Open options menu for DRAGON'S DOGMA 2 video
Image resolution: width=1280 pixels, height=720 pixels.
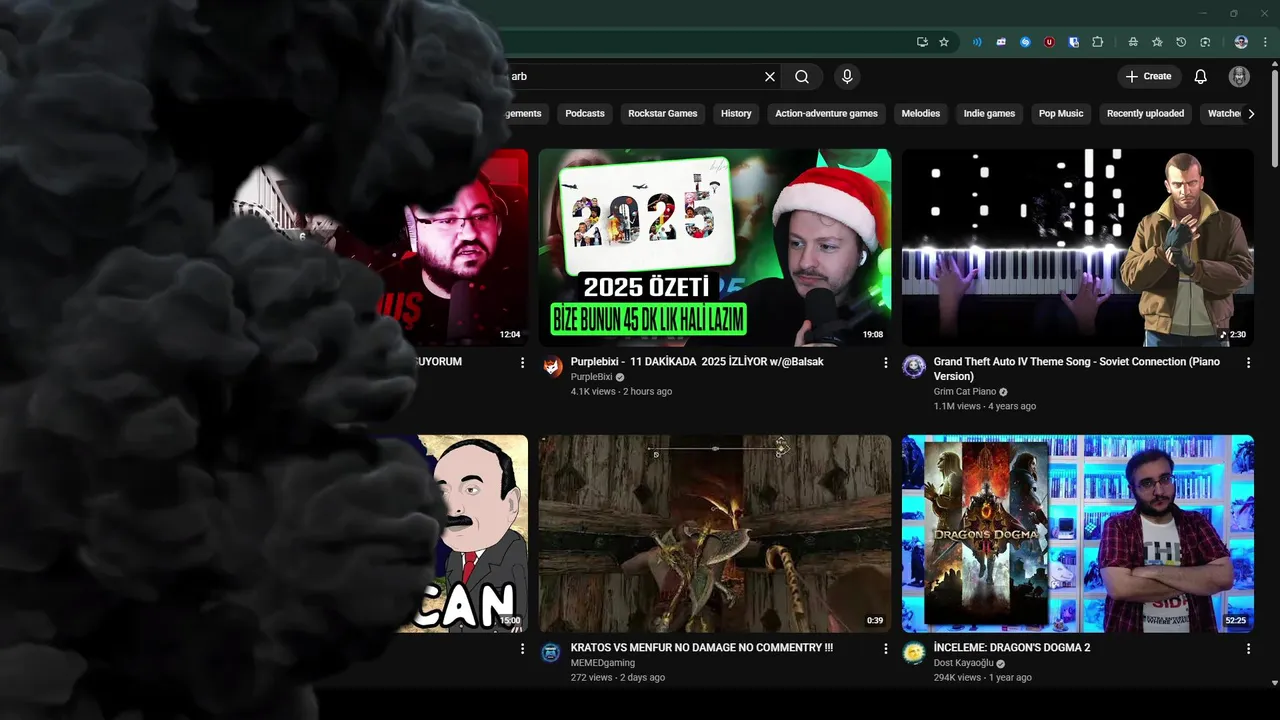tap(1248, 649)
